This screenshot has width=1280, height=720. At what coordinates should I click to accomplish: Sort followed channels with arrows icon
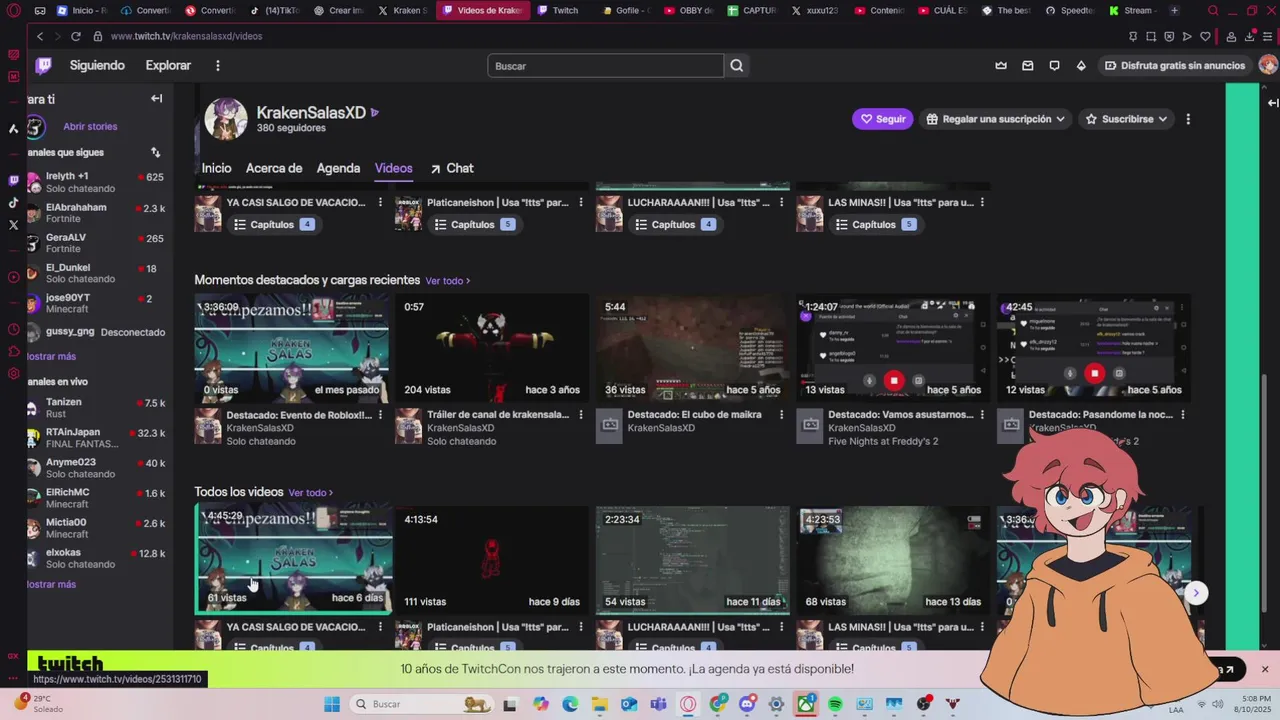point(155,152)
